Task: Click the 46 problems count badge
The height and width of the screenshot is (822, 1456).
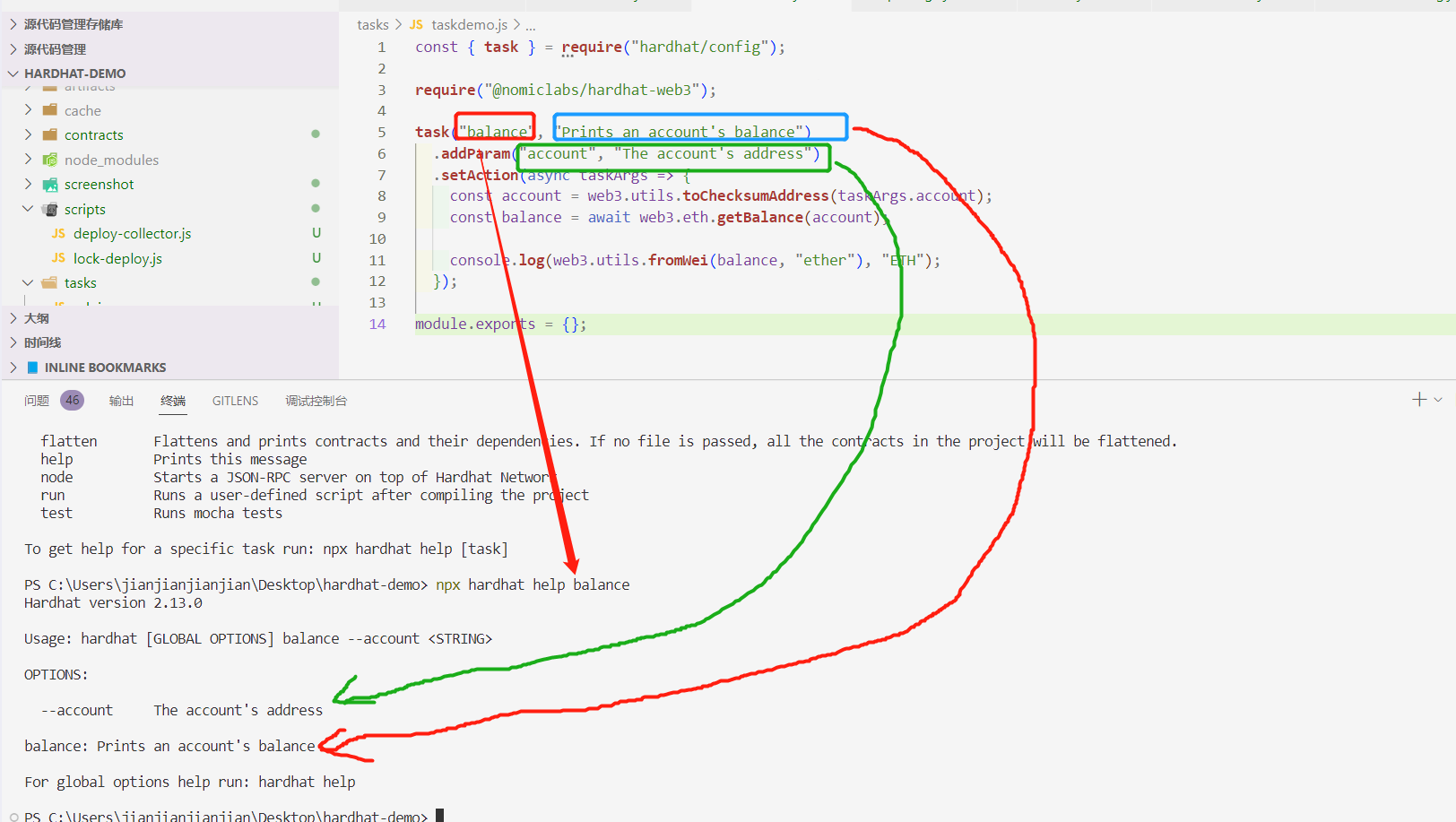Action: (x=73, y=401)
